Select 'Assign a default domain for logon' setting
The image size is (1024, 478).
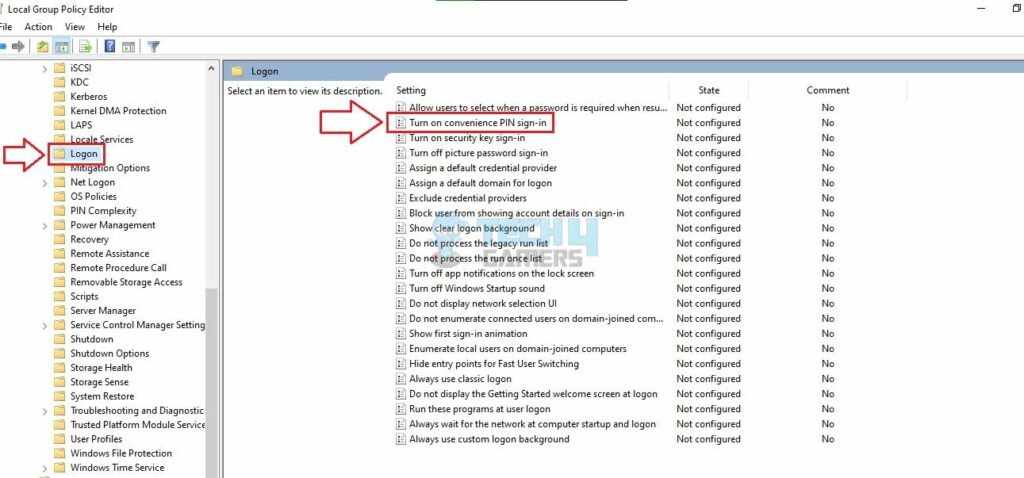point(480,183)
